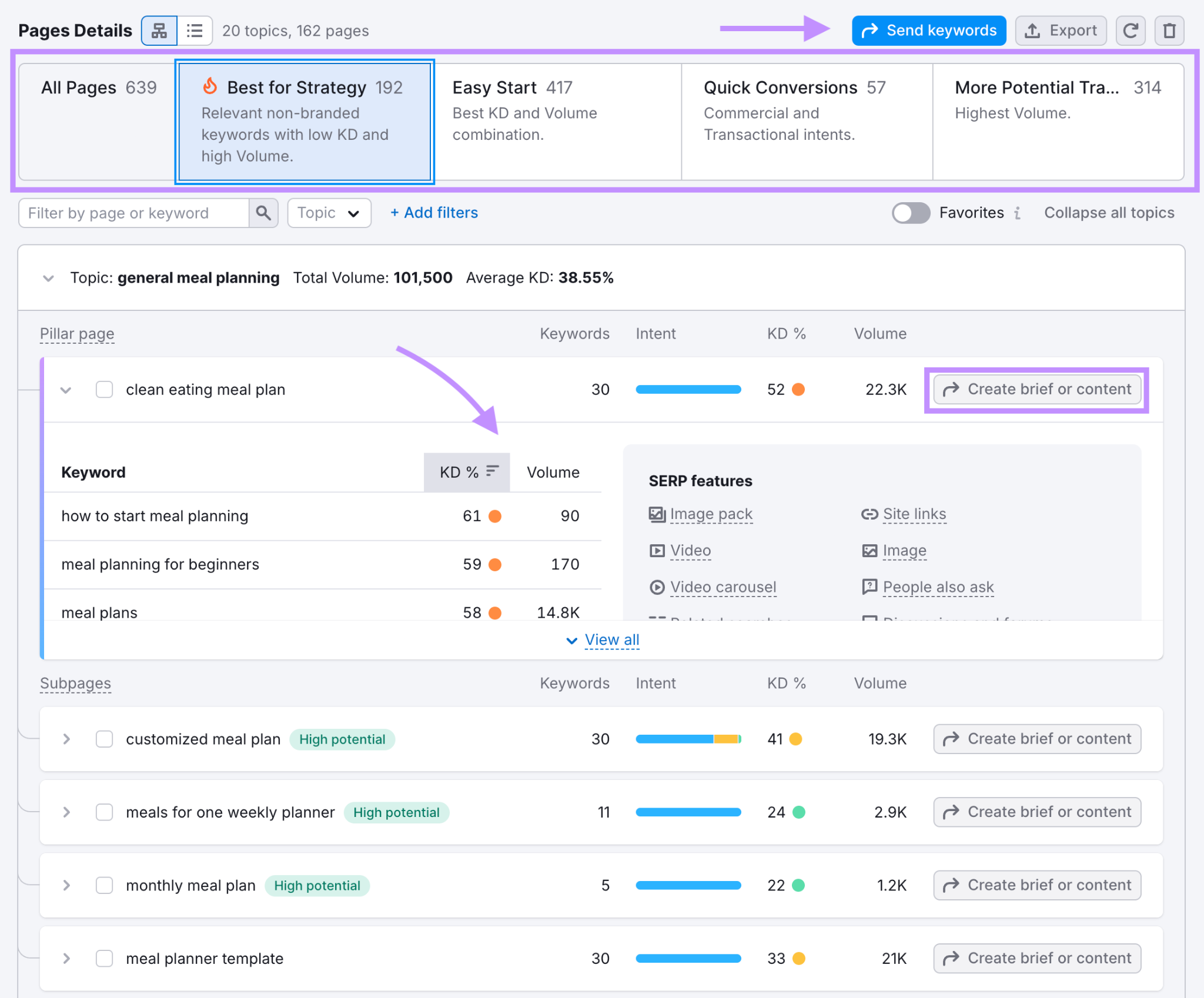Click the Favorites info icon
Screen dimensions: 1204x998
tap(1018, 213)
